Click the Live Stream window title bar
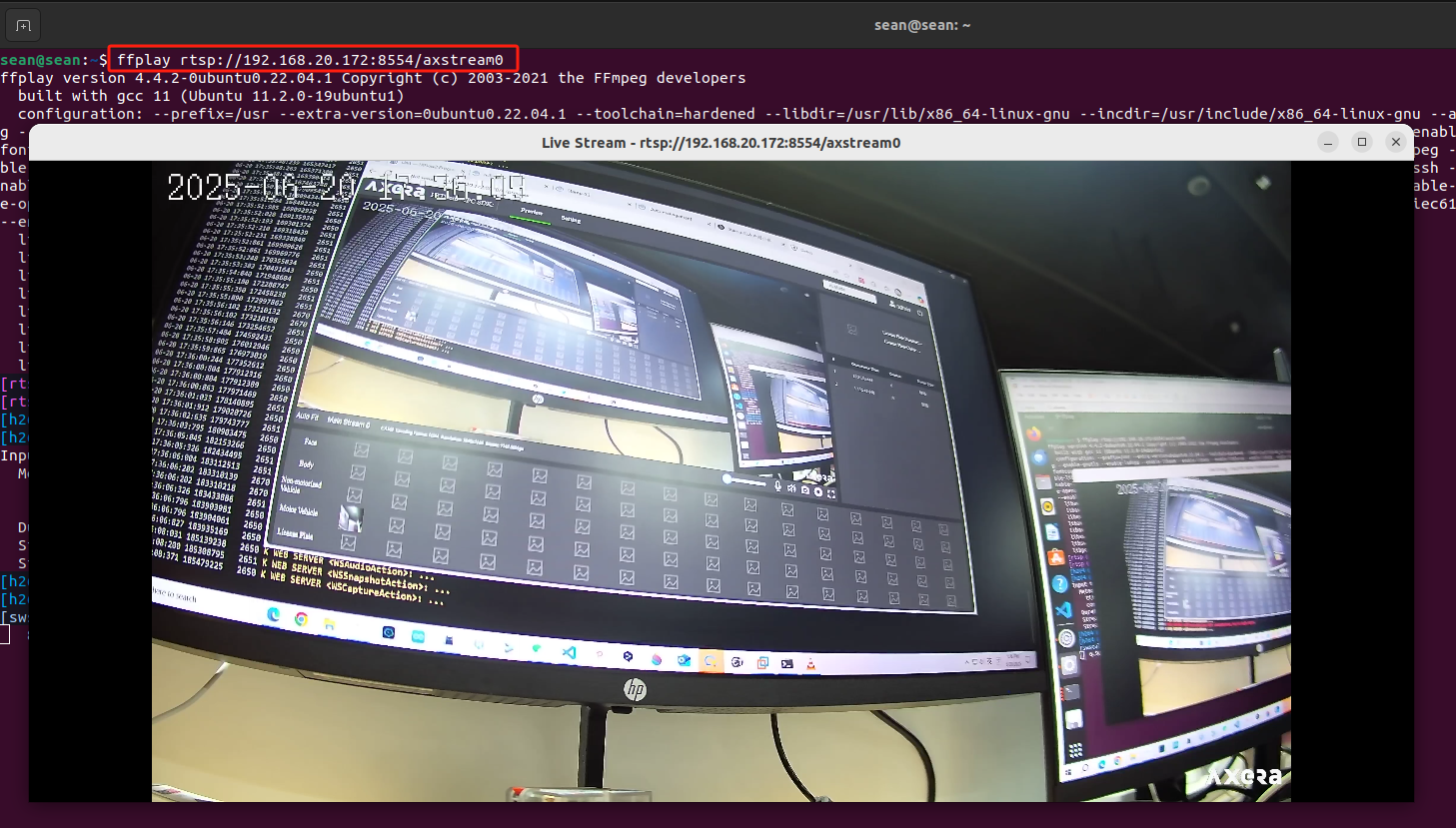This screenshot has height=828, width=1456. click(721, 143)
